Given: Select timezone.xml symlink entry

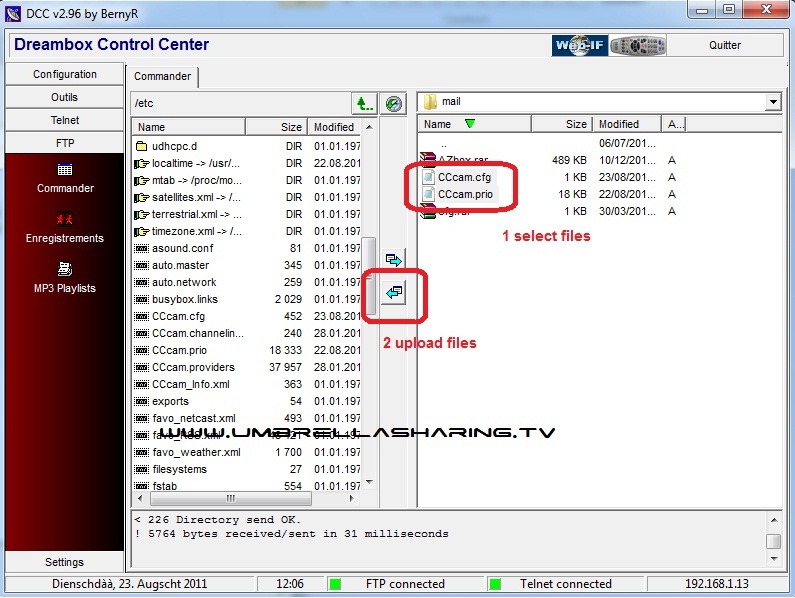Looking at the screenshot, I should tap(247, 231).
